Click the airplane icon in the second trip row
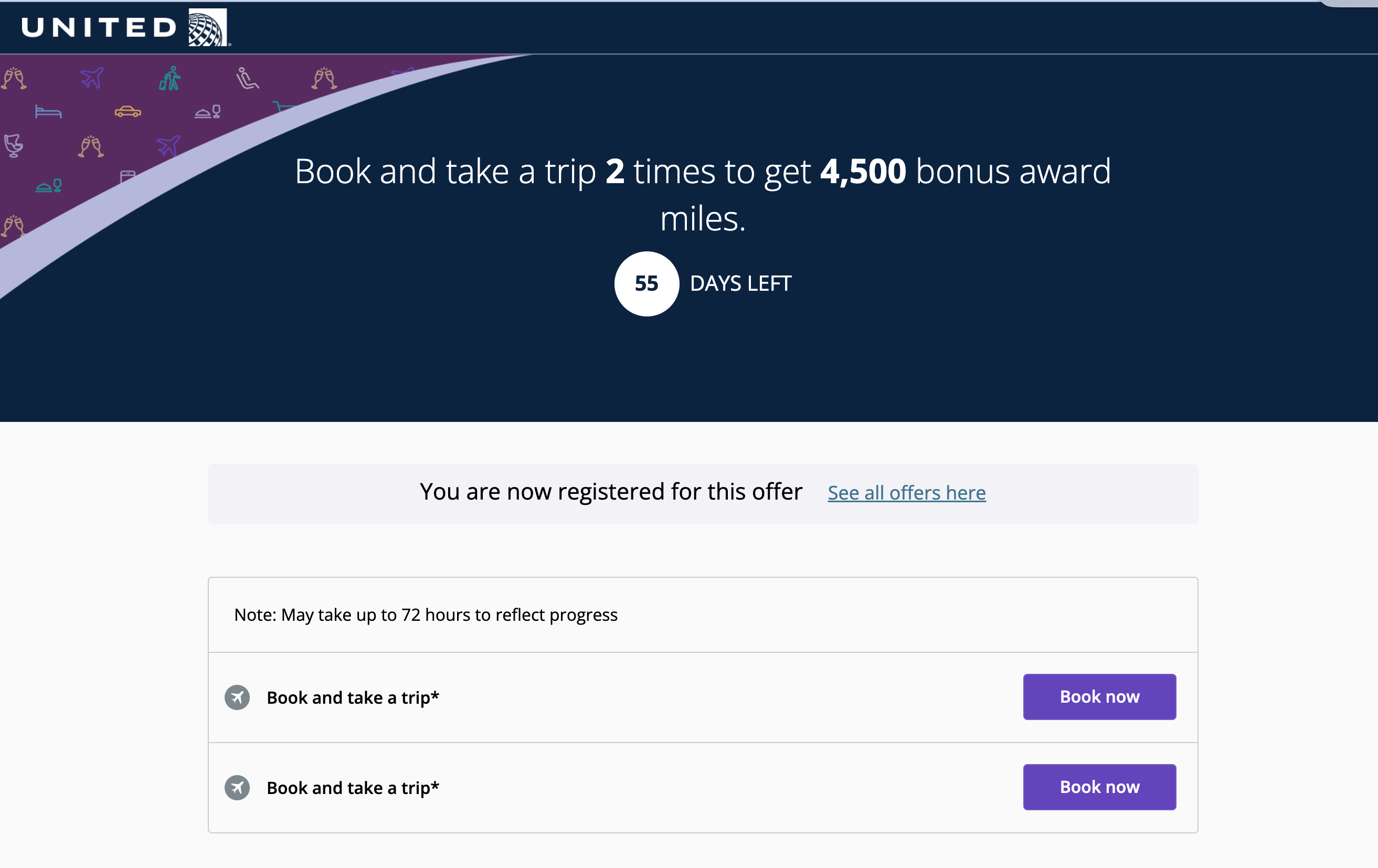 tap(237, 787)
